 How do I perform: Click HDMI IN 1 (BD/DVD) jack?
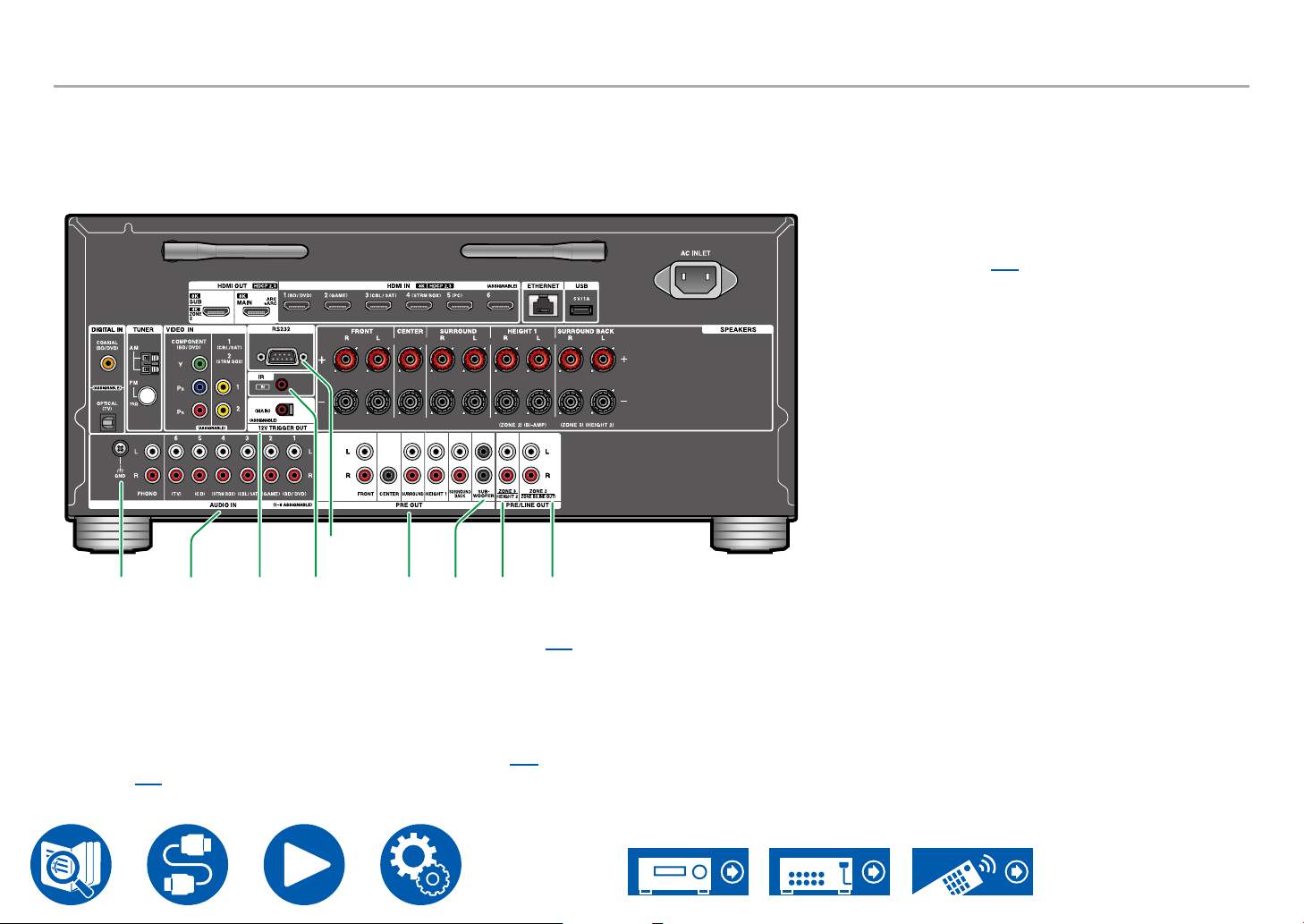point(297,307)
